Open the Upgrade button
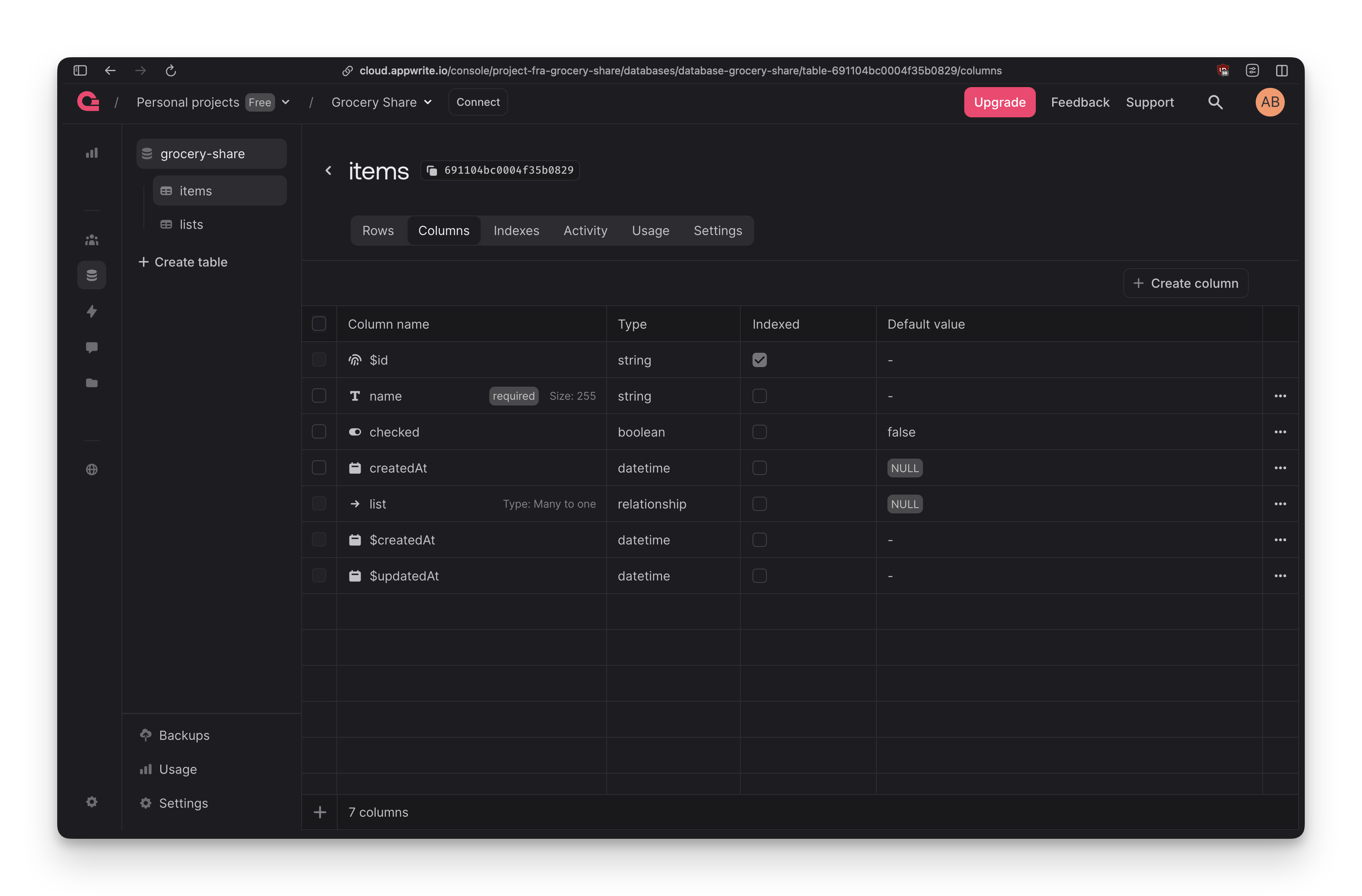1362x896 pixels. 999,102
